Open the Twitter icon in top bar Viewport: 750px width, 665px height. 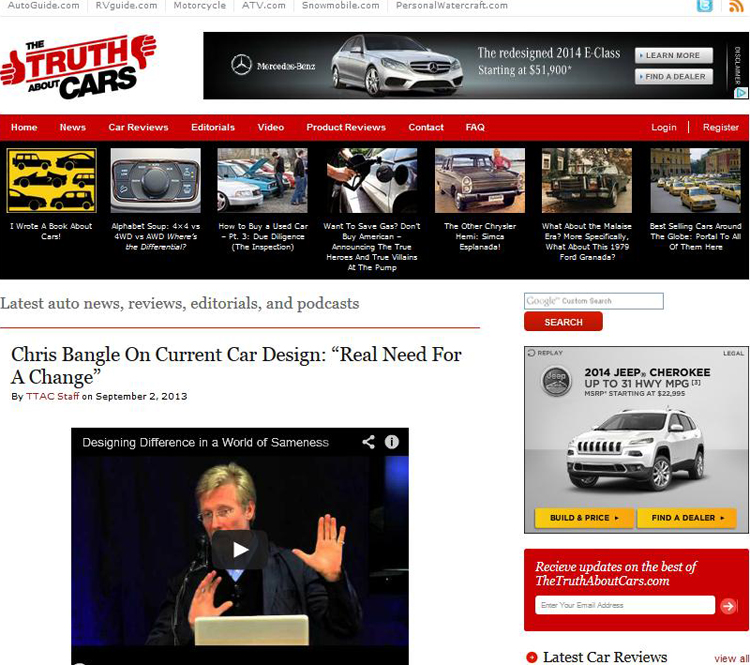(704, 6)
